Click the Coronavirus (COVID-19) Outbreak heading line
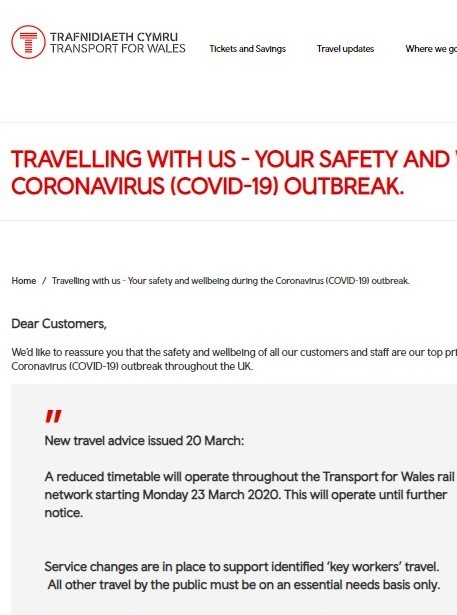Screen dimensions: 457x615 coord(208,186)
